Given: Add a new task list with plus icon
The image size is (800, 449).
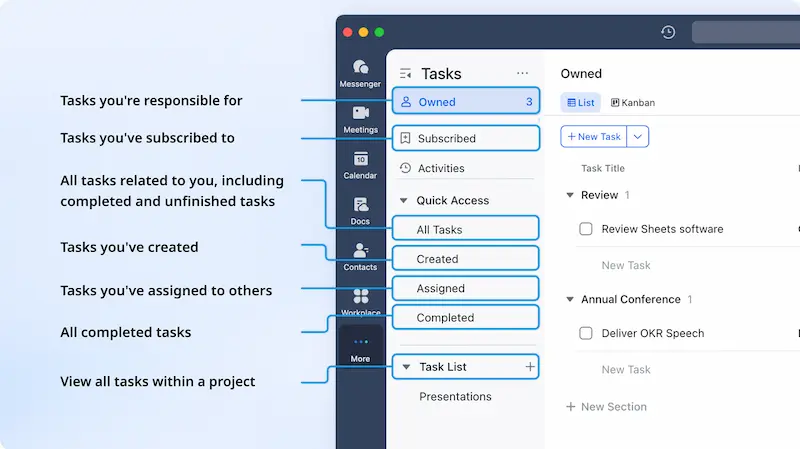Looking at the screenshot, I should (530, 366).
